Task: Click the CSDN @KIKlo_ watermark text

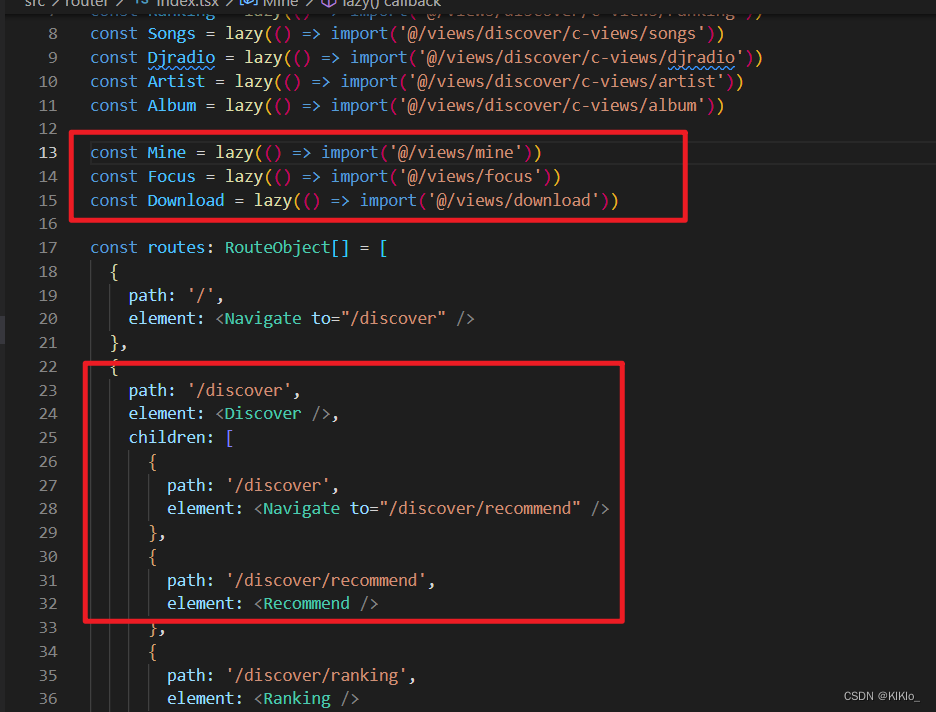Action: (884, 695)
